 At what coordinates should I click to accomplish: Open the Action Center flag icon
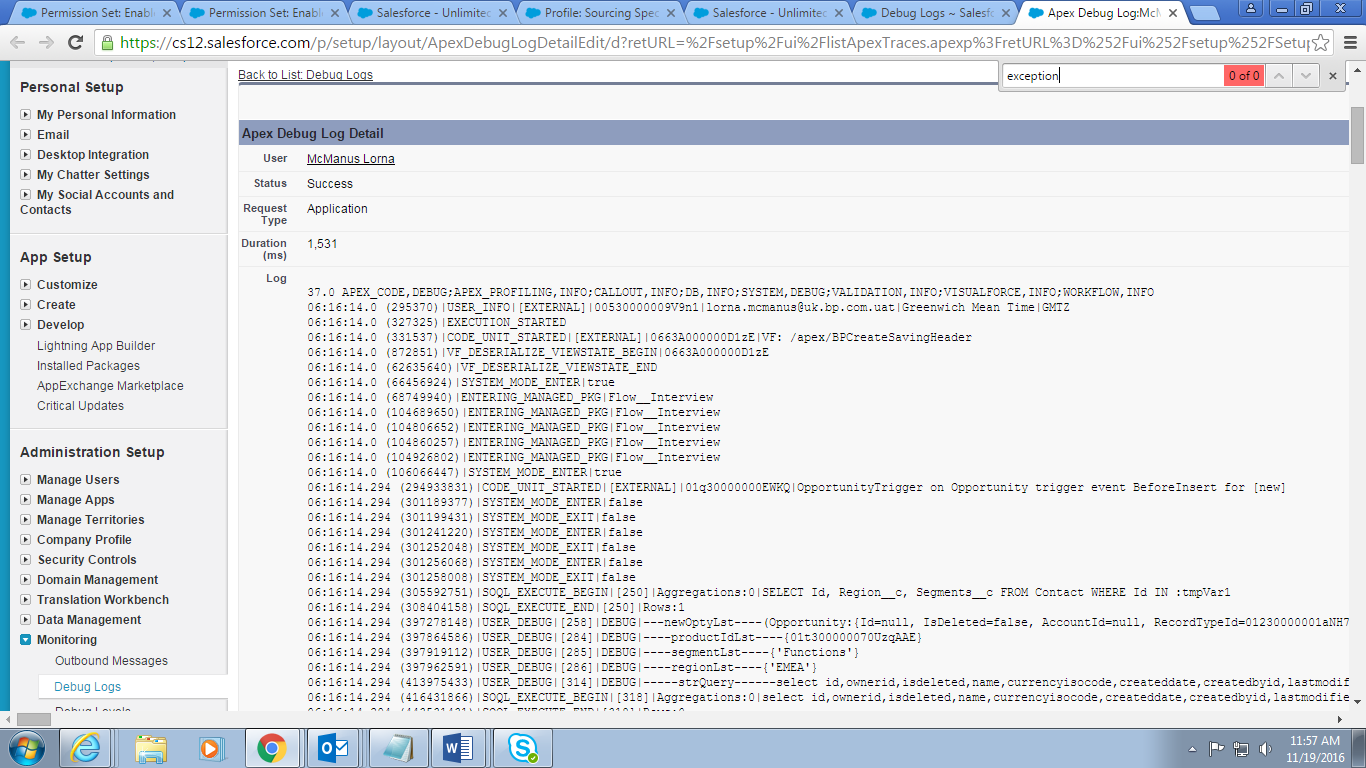1217,748
